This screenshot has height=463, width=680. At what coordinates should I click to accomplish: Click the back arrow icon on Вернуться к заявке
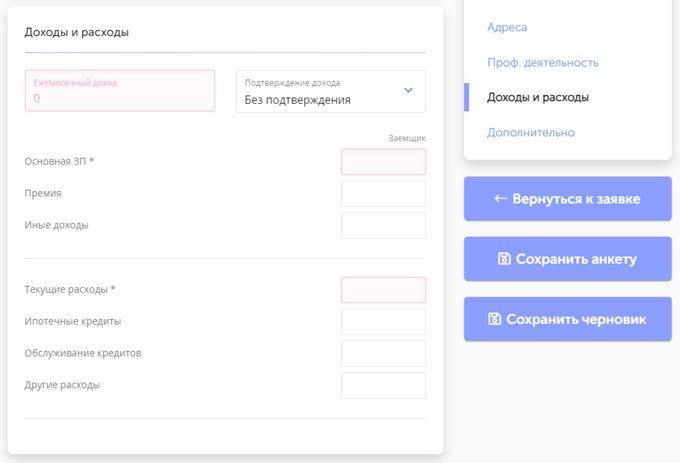point(501,199)
